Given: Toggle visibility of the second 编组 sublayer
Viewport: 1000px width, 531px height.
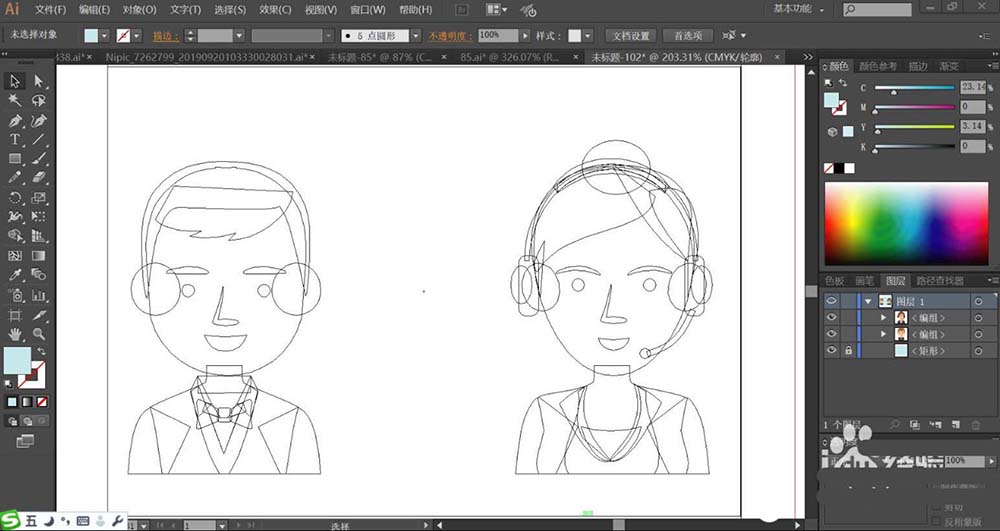Looking at the screenshot, I should (831, 334).
